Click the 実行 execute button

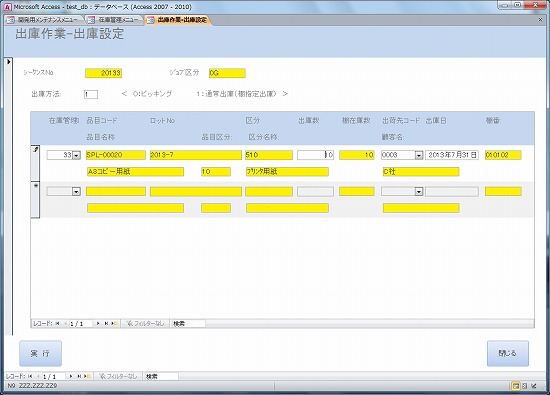click(40, 353)
